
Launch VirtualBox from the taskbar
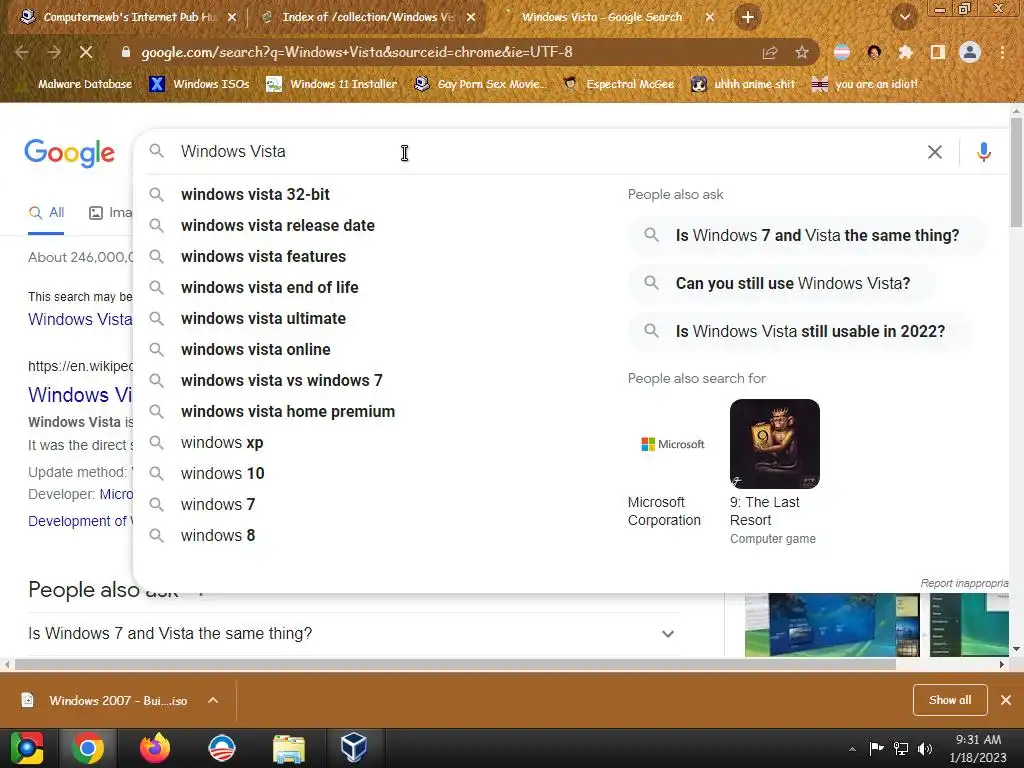(354, 748)
